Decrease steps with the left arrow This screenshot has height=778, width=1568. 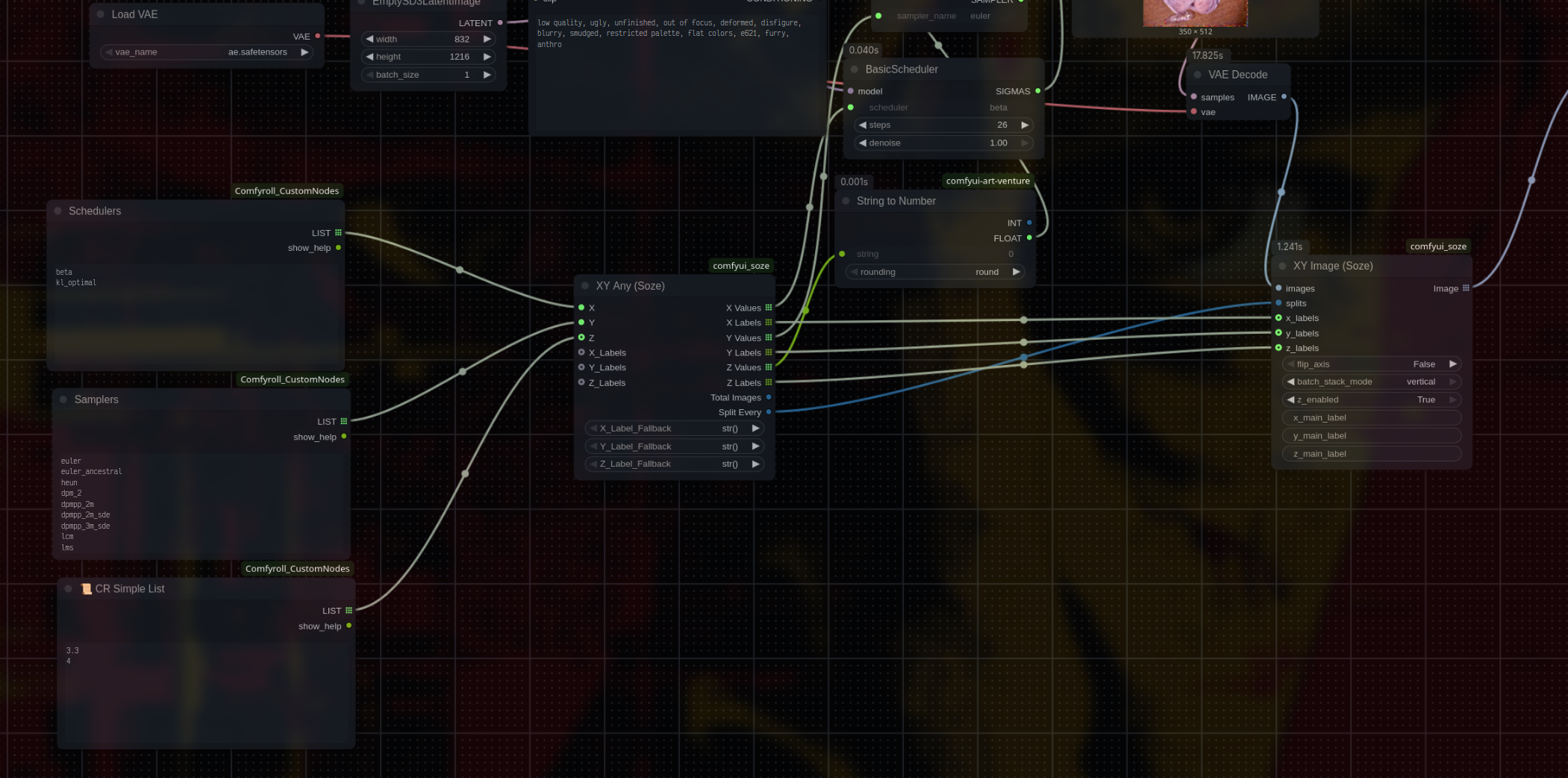863,125
